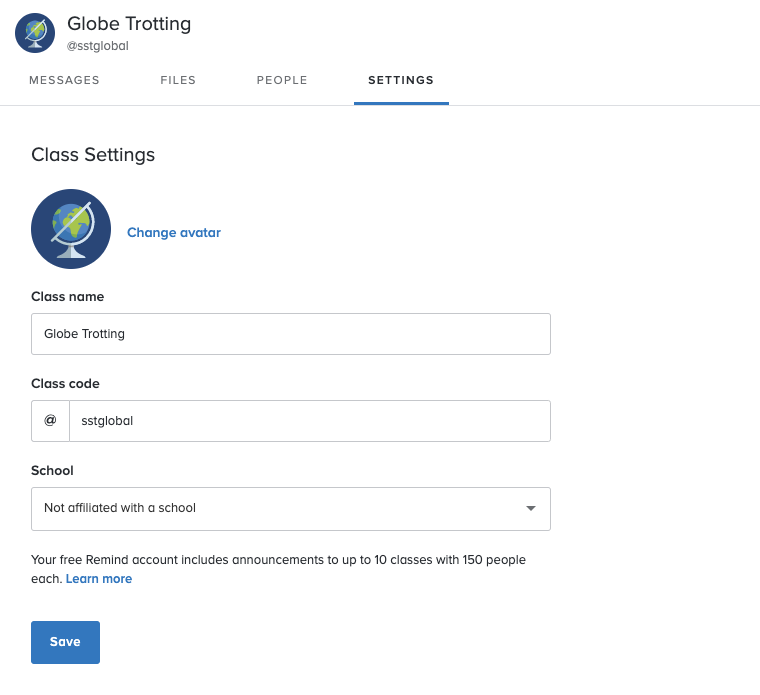Open the Learn more link
The width and height of the screenshot is (760, 695).
(99, 579)
